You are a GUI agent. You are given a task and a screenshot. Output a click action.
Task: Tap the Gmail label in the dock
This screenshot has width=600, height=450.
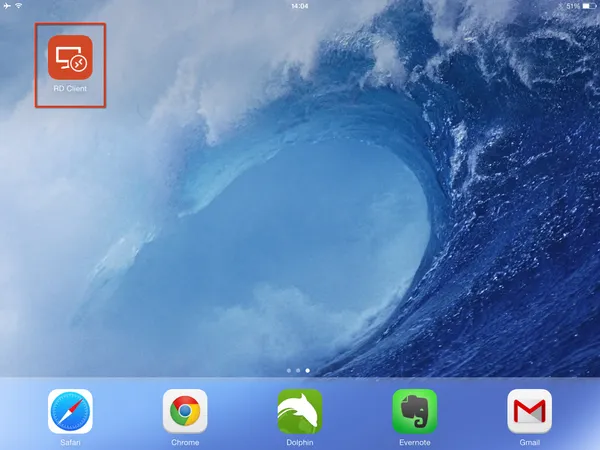tap(530, 442)
